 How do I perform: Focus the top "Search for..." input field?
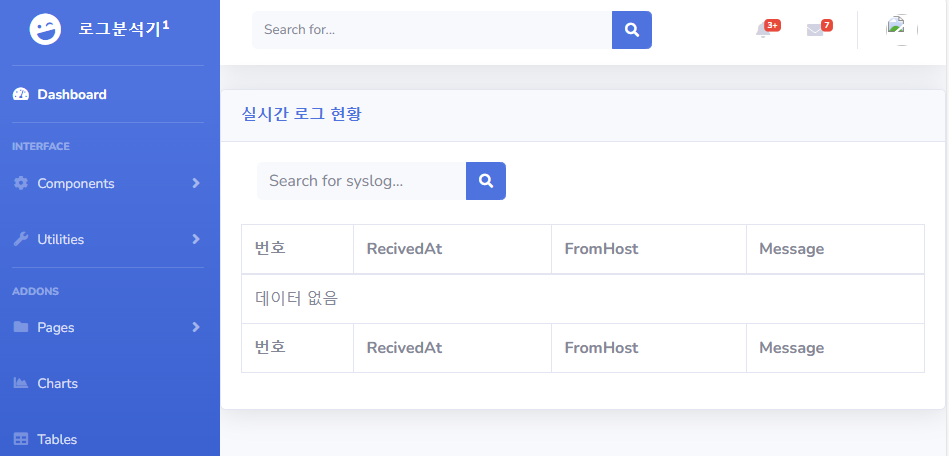coord(432,30)
